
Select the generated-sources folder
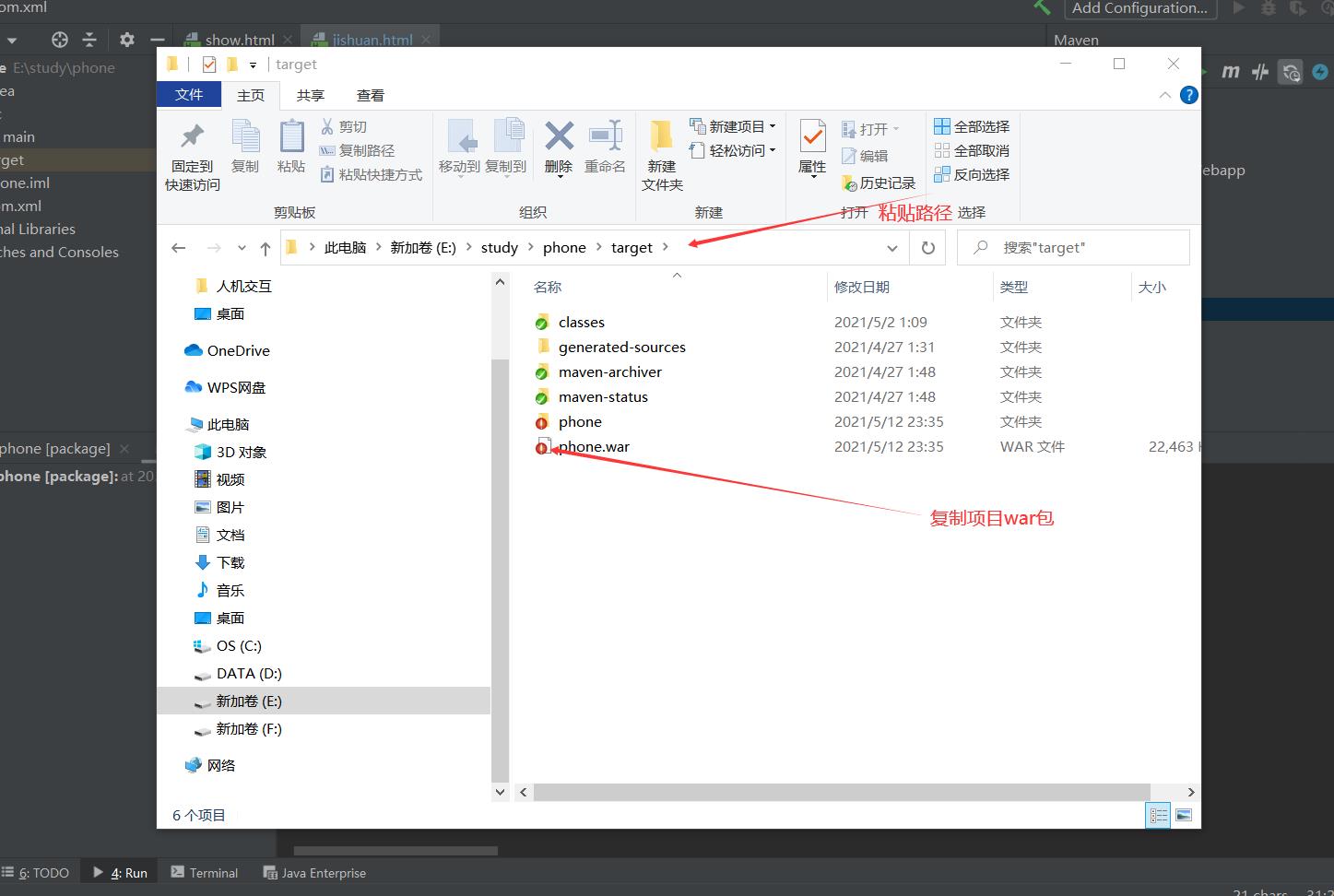(622, 347)
